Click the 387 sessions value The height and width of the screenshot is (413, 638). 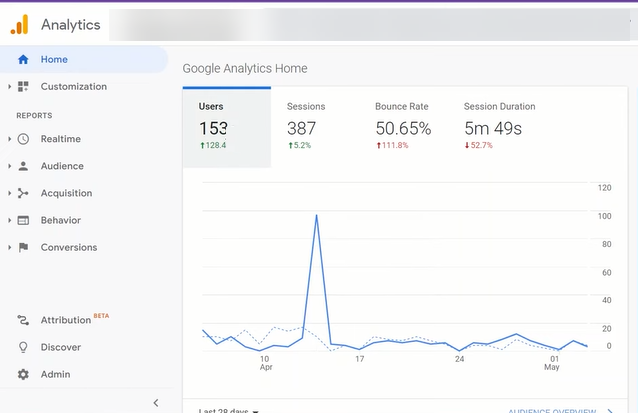pos(301,129)
